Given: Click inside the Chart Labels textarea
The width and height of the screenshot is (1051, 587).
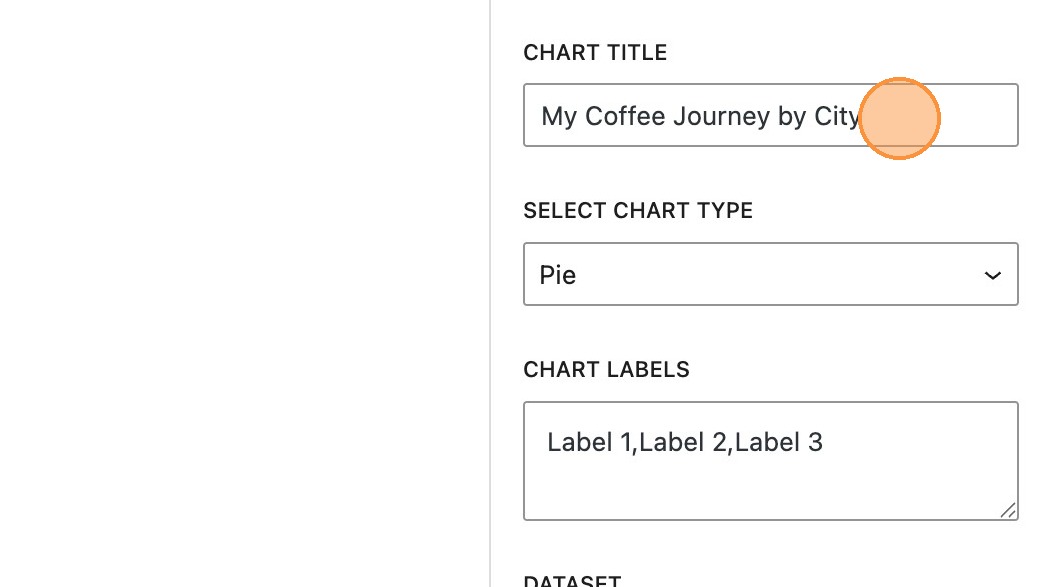Looking at the screenshot, I should coord(770,480).
